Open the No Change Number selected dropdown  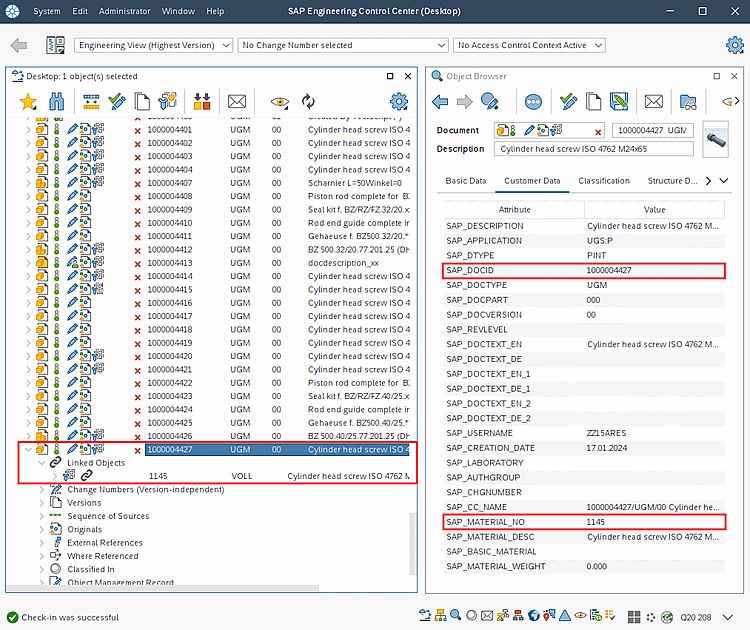coord(343,45)
